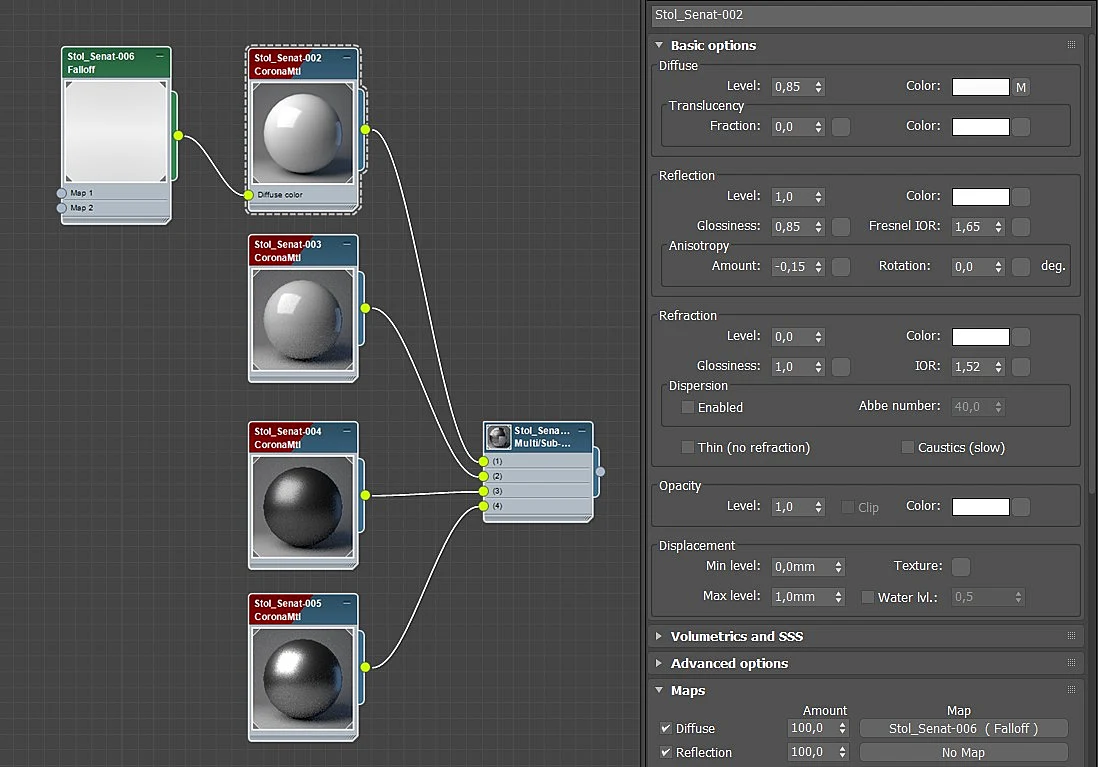1098x767 pixels.
Task: Click the Multi/Sub-Object node preview icon
Action: click(x=499, y=436)
